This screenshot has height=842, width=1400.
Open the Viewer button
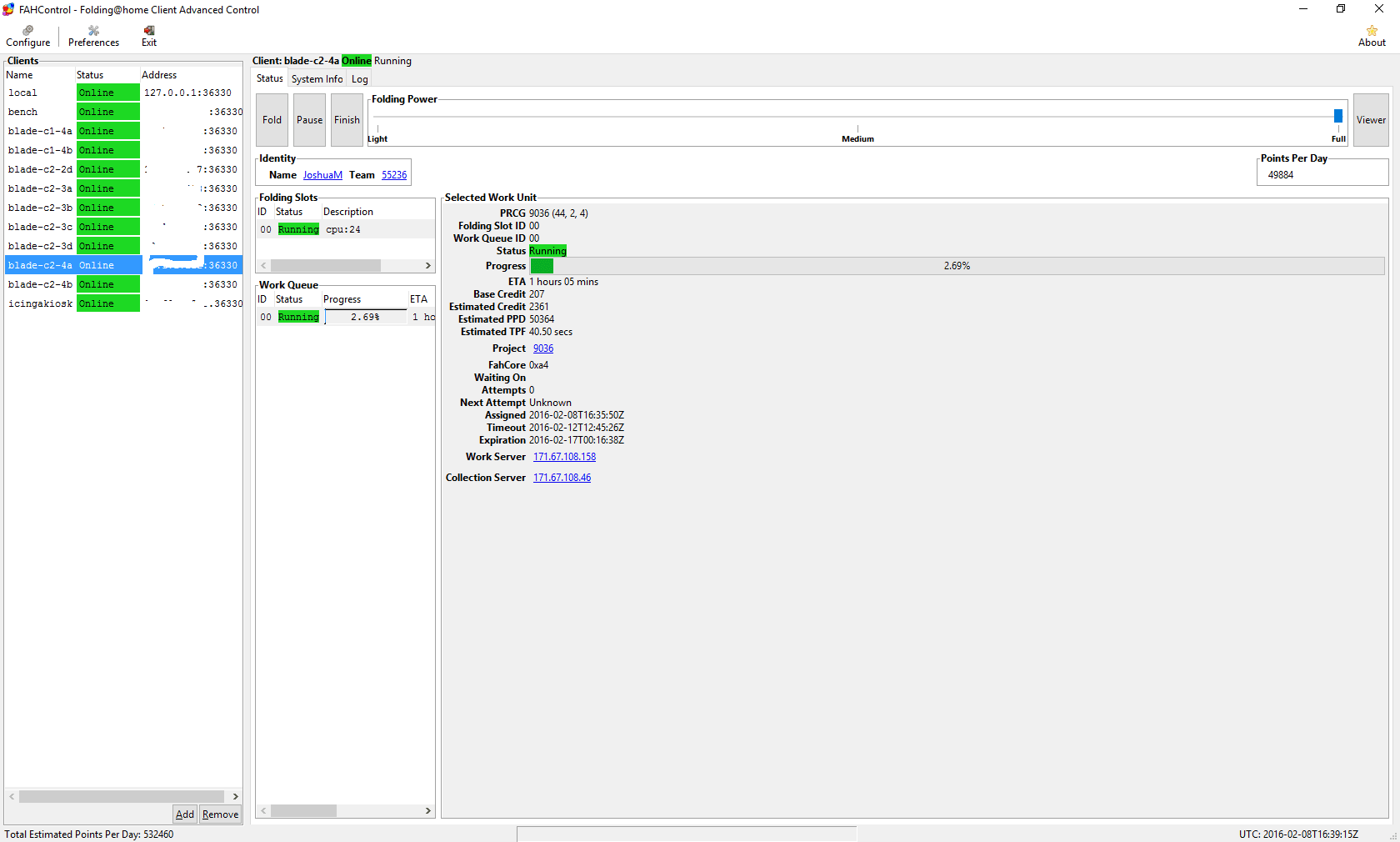coord(1371,120)
